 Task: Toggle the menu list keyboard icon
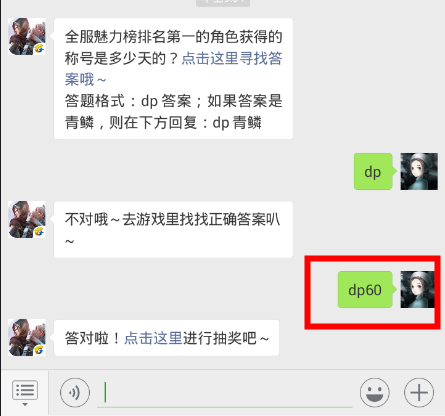coord(25,390)
